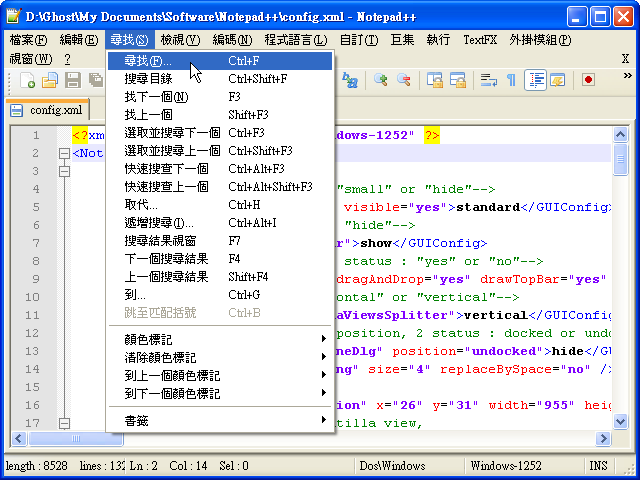Select 選取並搜尋下一個 menu entry
Screen dimensions: 640x480
(x=220, y=133)
